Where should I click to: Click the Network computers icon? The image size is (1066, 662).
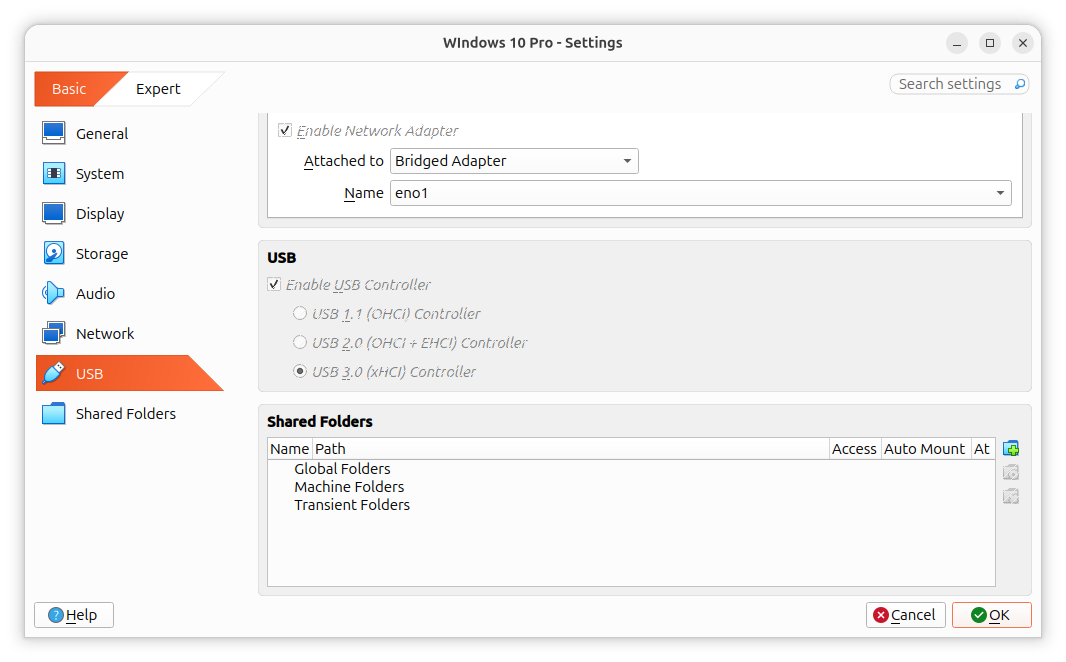click(x=53, y=334)
